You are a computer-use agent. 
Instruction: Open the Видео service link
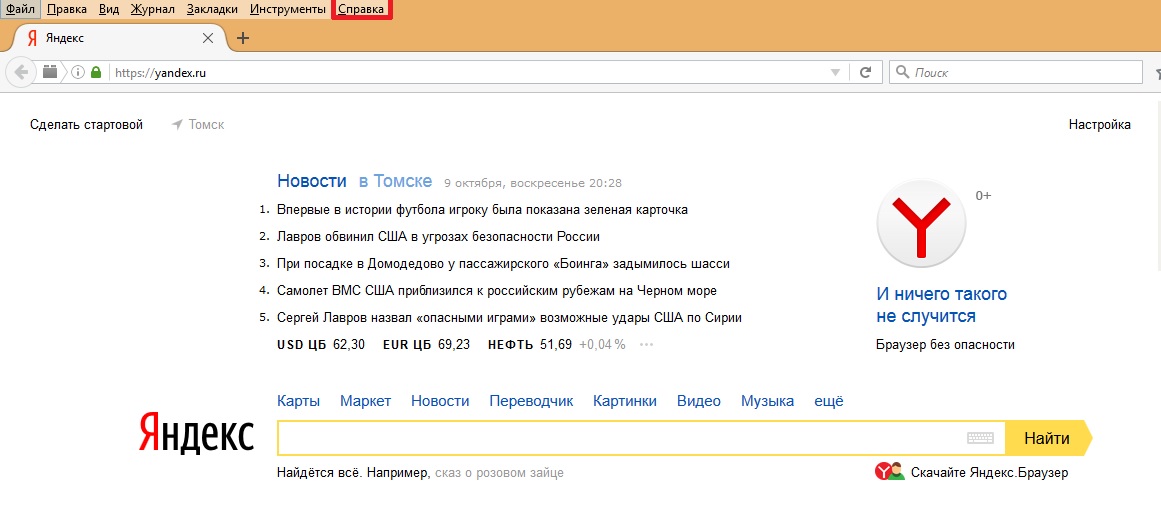tap(698, 401)
